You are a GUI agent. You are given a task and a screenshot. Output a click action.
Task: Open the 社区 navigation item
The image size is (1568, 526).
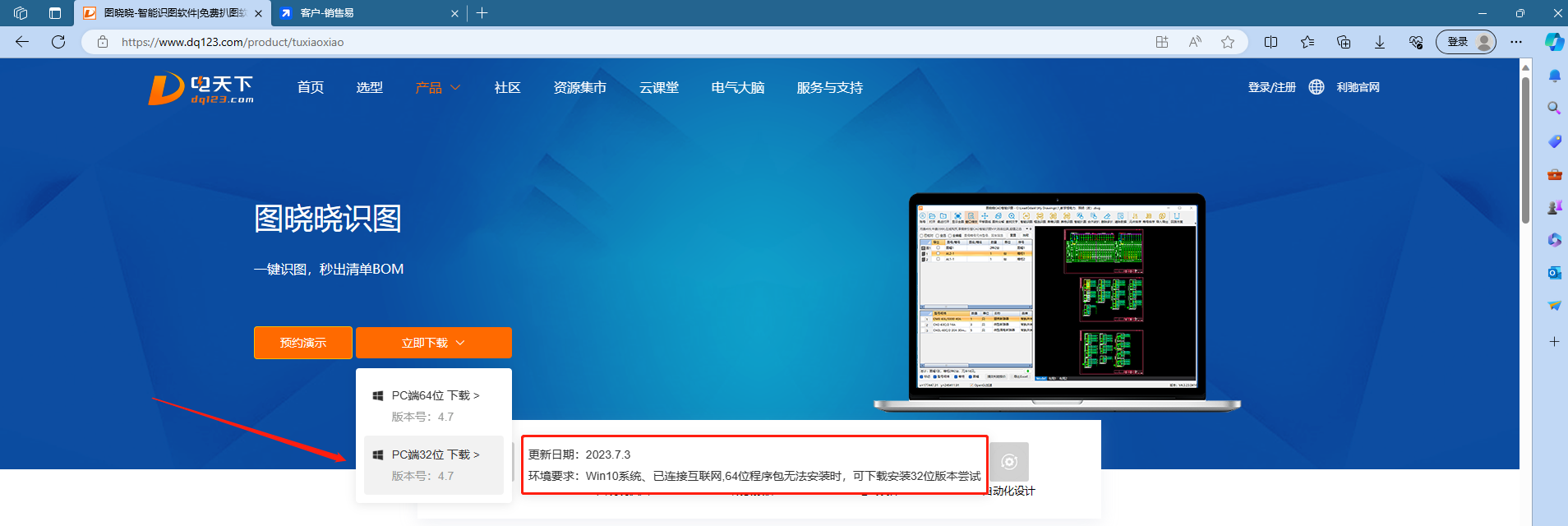[x=508, y=88]
